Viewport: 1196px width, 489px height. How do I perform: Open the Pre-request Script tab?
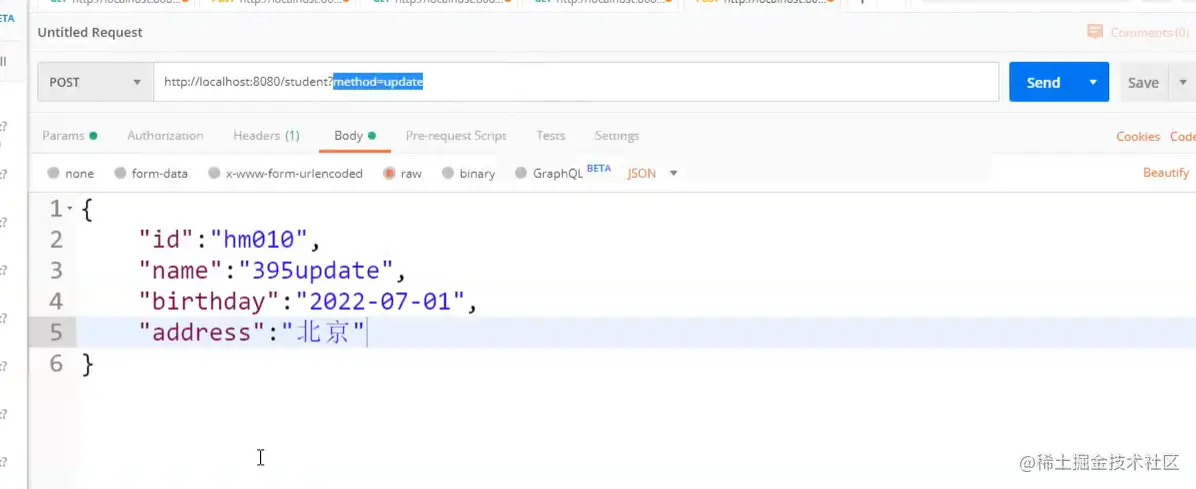coord(455,136)
